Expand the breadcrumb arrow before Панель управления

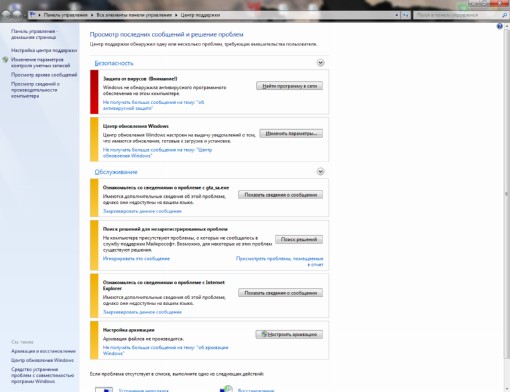coord(40,15)
